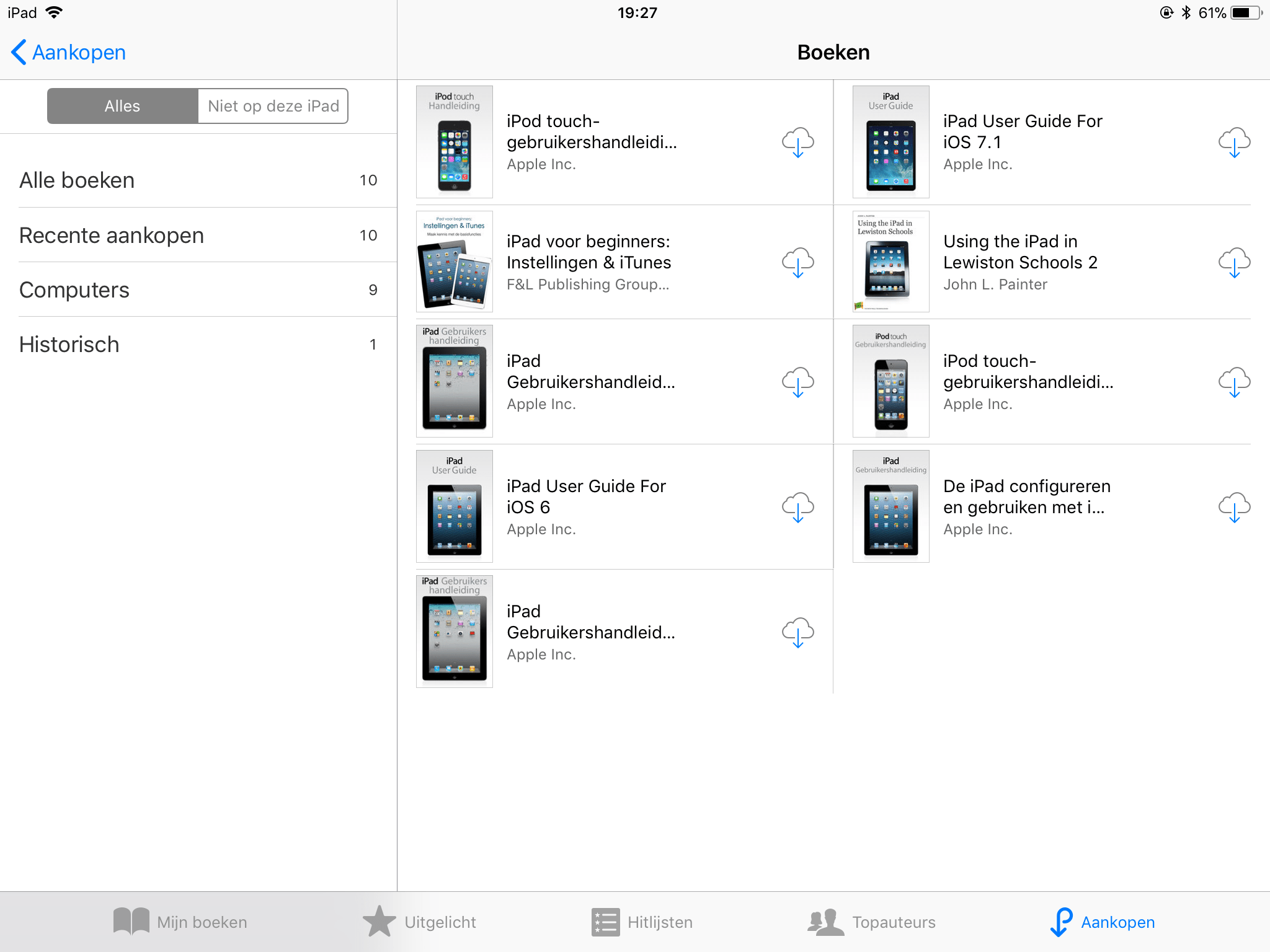Switch filter to "Niet op deze iPad"

[273, 106]
